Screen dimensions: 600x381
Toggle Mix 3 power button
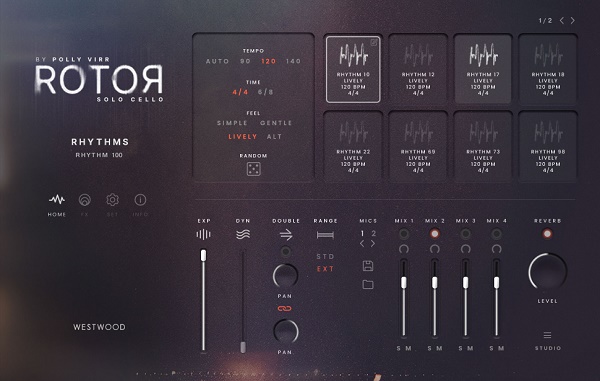pos(466,233)
